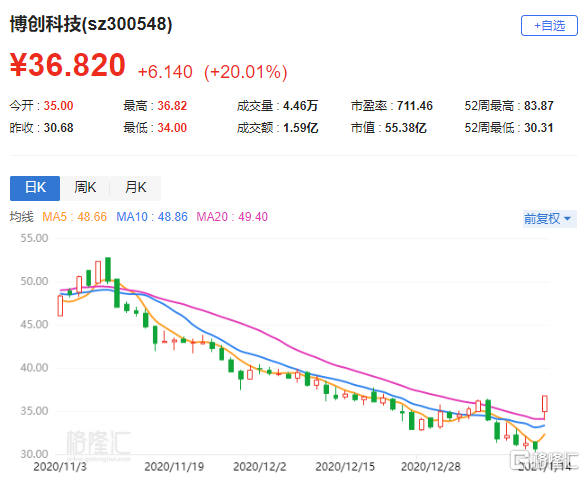
Task: Switch to 月K monthly chart tab
Action: click(x=135, y=188)
